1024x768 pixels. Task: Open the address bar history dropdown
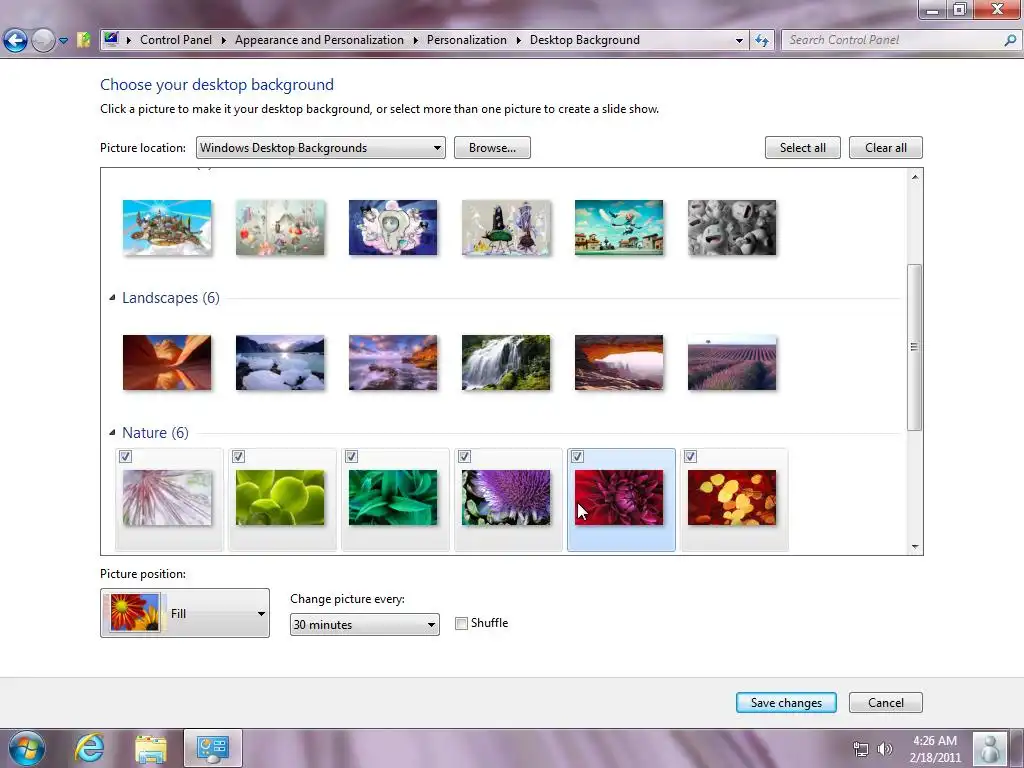739,40
